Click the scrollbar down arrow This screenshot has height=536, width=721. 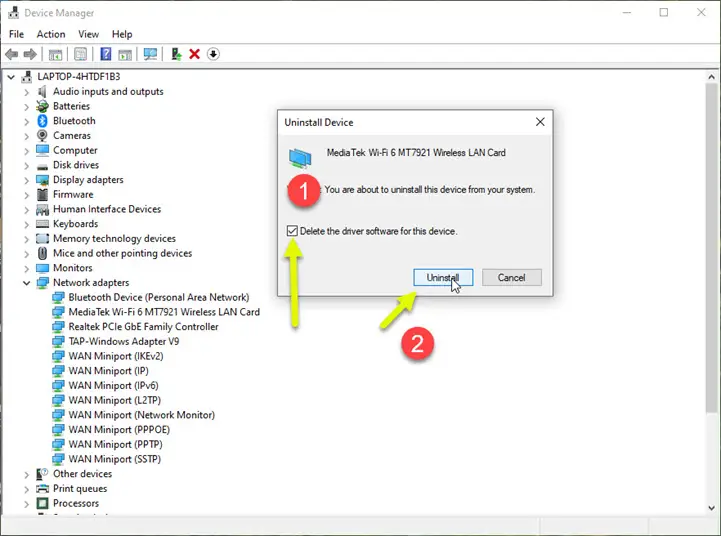pyautogui.click(x=711, y=508)
